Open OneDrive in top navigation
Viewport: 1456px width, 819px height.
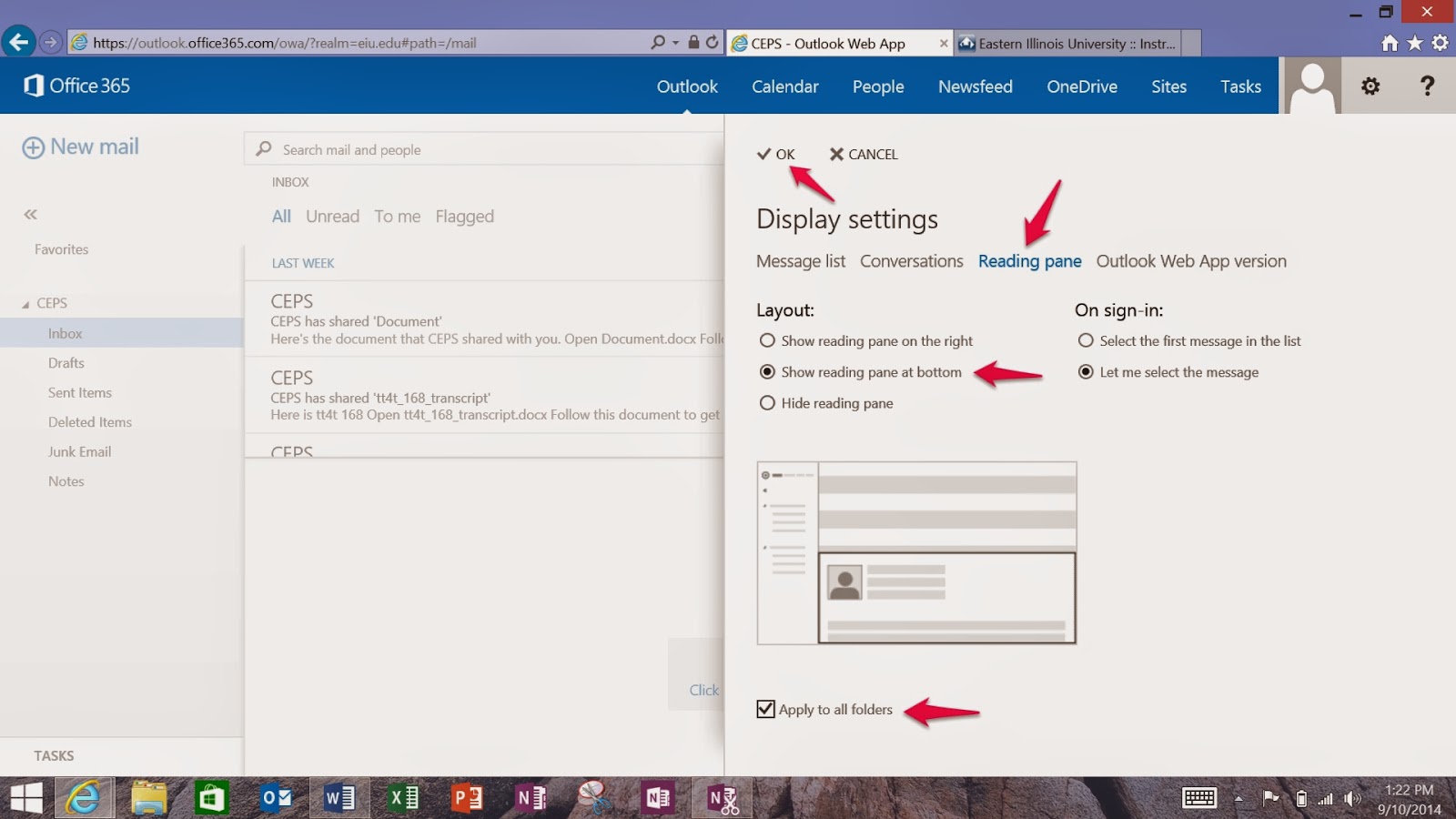[x=1082, y=86]
